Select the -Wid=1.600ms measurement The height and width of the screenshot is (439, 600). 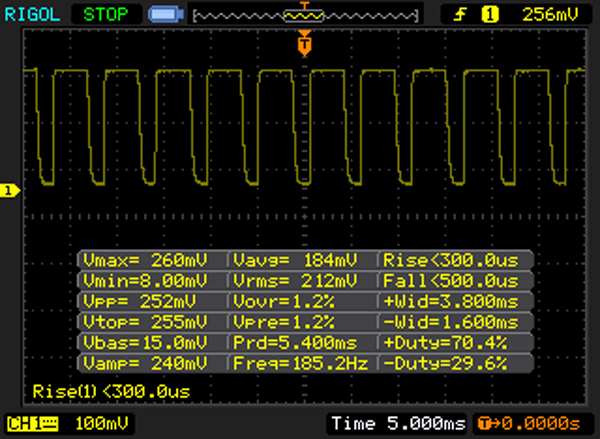[x=451, y=322]
